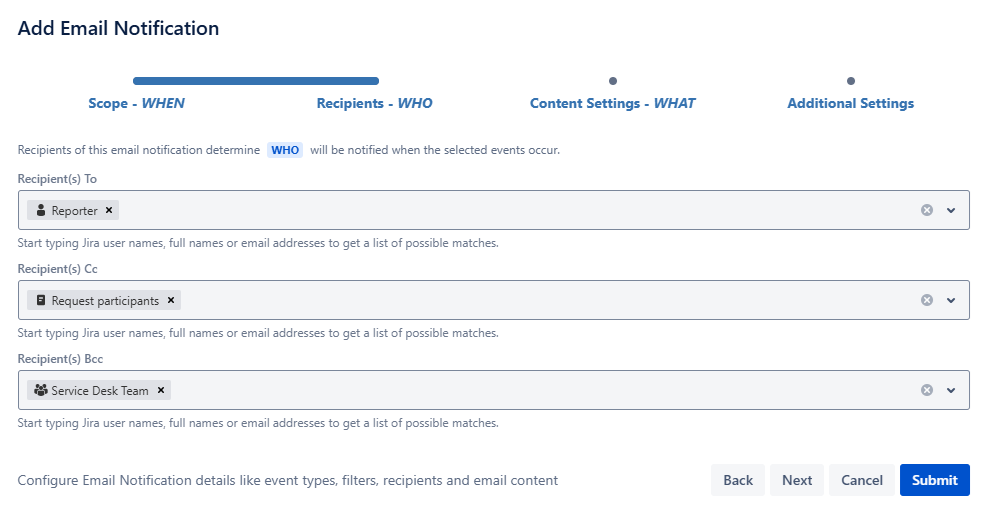The height and width of the screenshot is (512, 987).
Task: Remove the Service Desk Team tag
Action: click(x=161, y=391)
